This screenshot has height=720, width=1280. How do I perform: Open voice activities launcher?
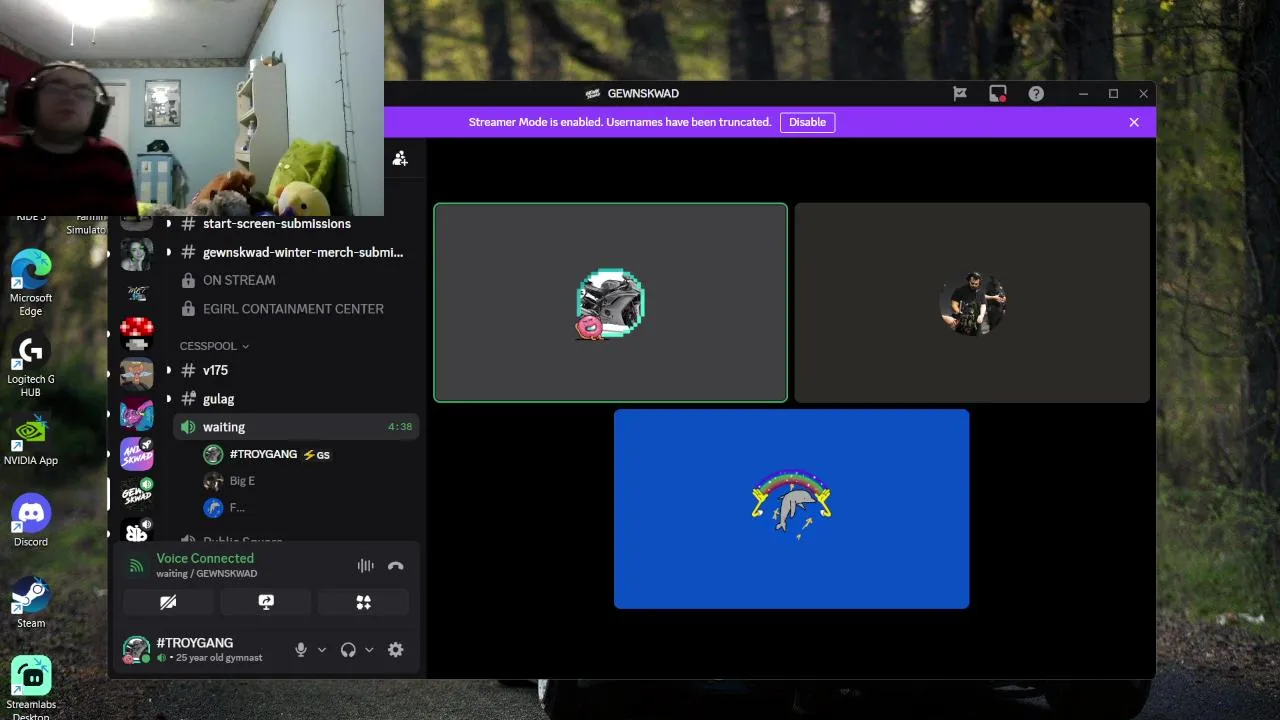tap(363, 602)
